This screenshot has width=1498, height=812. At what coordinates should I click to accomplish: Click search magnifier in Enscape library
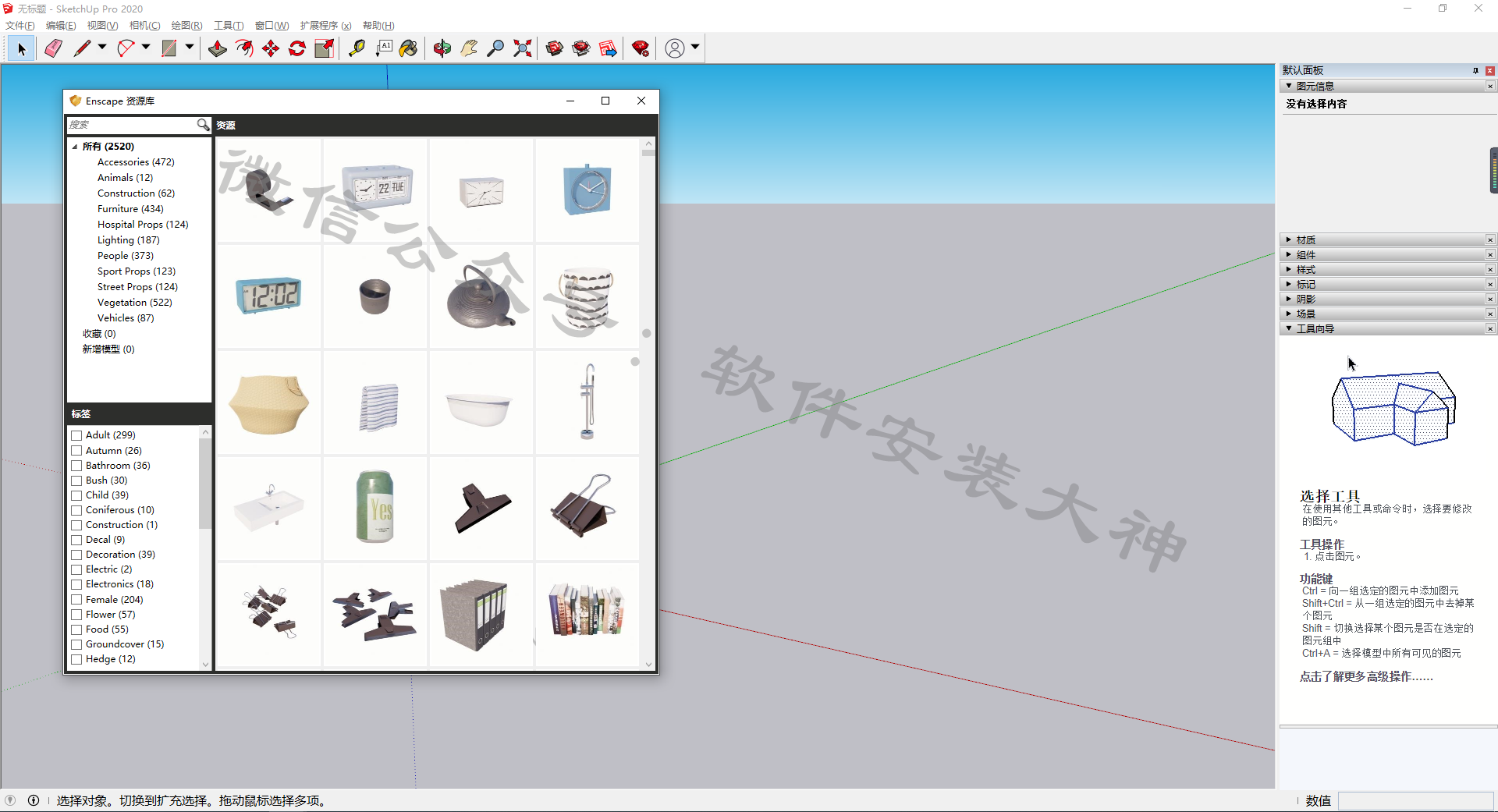pyautogui.click(x=203, y=125)
